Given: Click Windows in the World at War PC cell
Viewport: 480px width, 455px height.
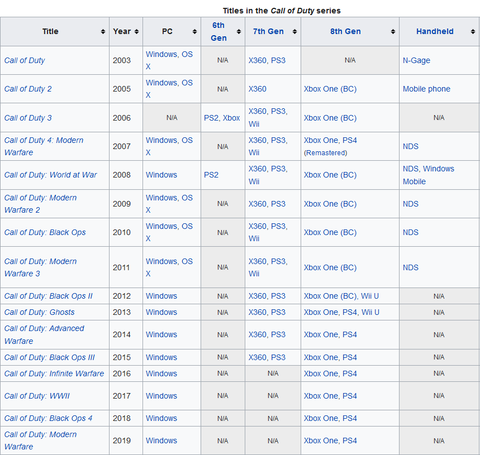Looking at the screenshot, I should 161,175.
